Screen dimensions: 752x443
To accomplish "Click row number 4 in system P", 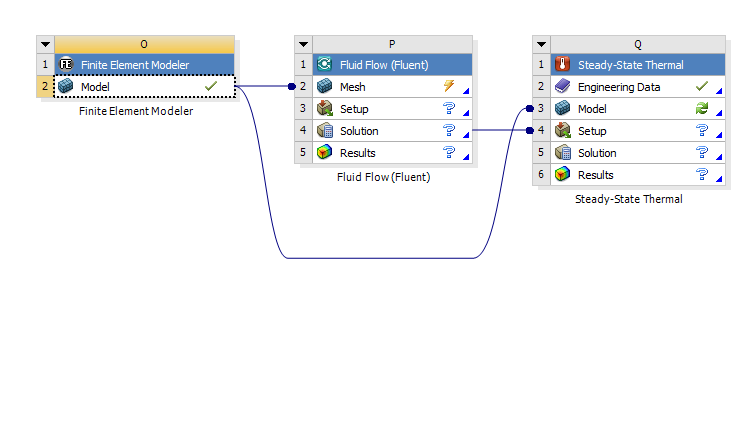I will coord(303,130).
